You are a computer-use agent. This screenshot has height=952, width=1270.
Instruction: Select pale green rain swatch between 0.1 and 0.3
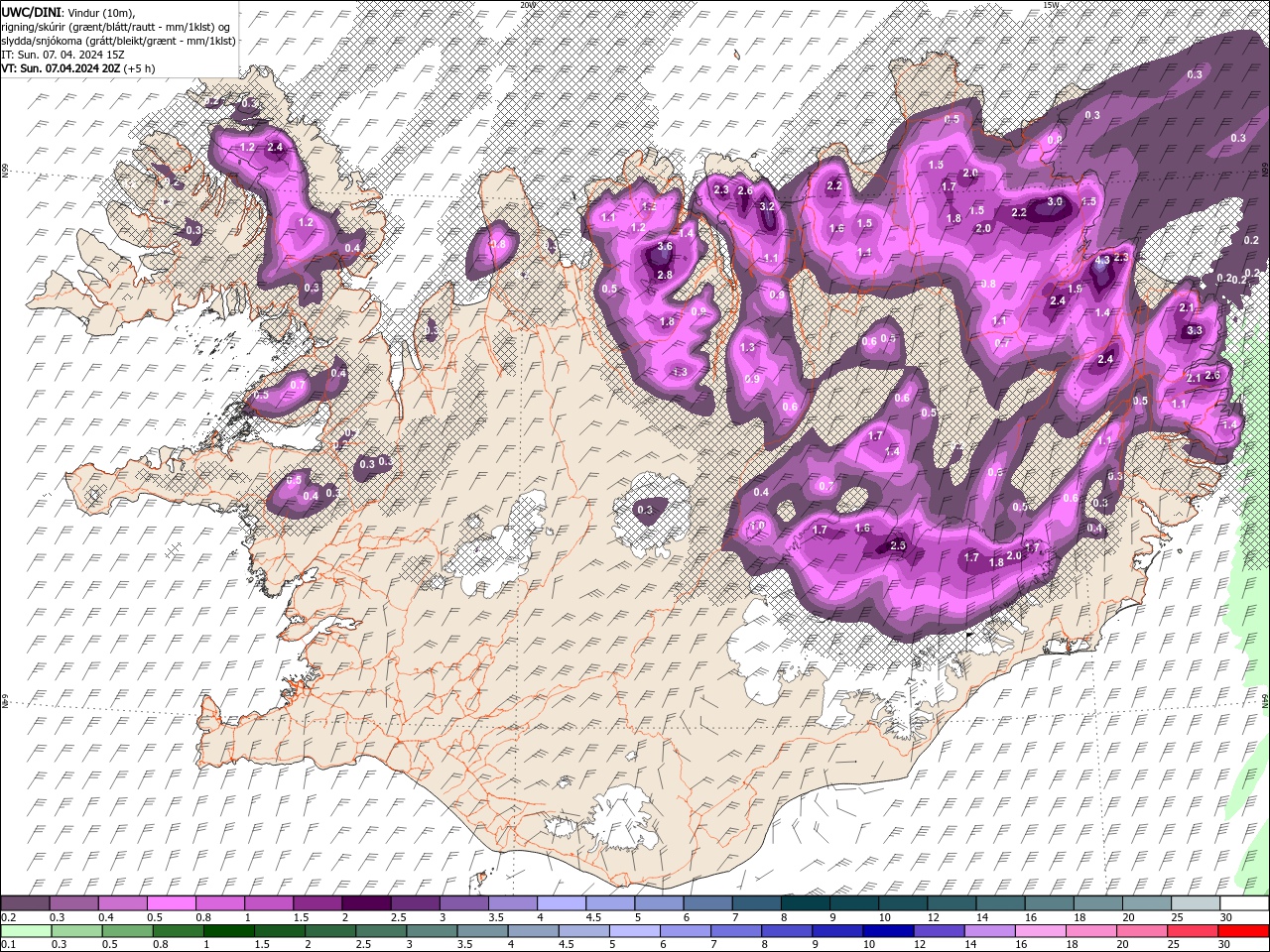[x=26, y=931]
